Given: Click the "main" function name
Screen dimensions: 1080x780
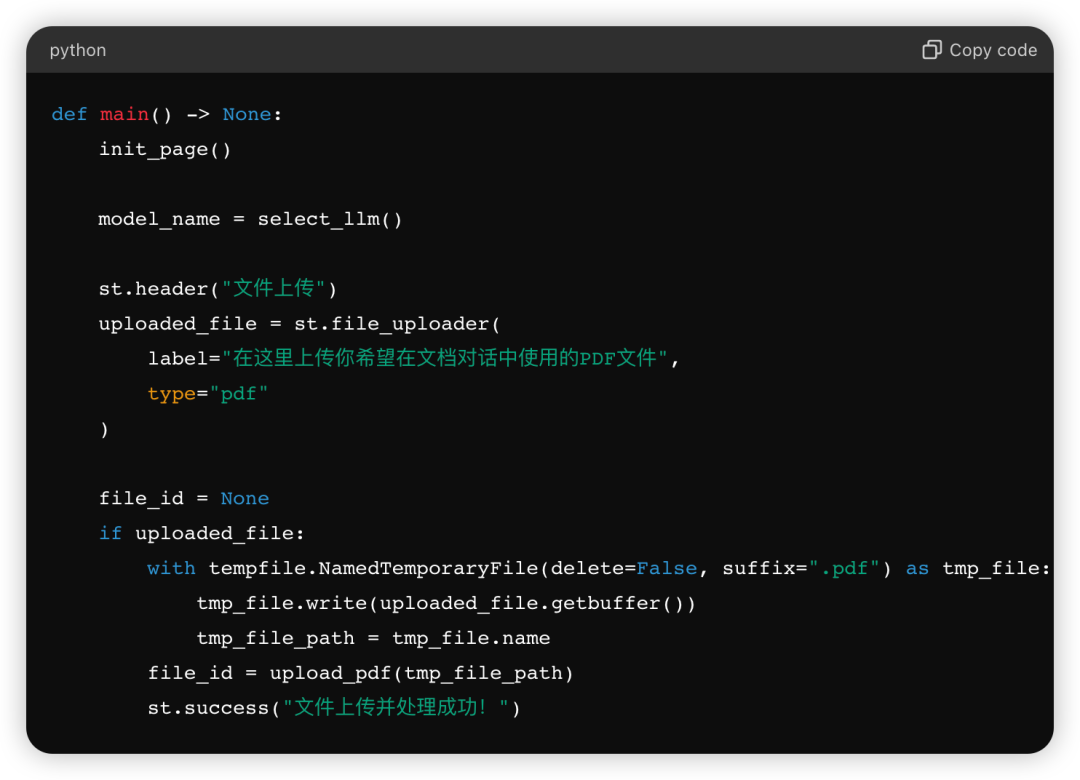Looking at the screenshot, I should pyautogui.click(x=124, y=114).
